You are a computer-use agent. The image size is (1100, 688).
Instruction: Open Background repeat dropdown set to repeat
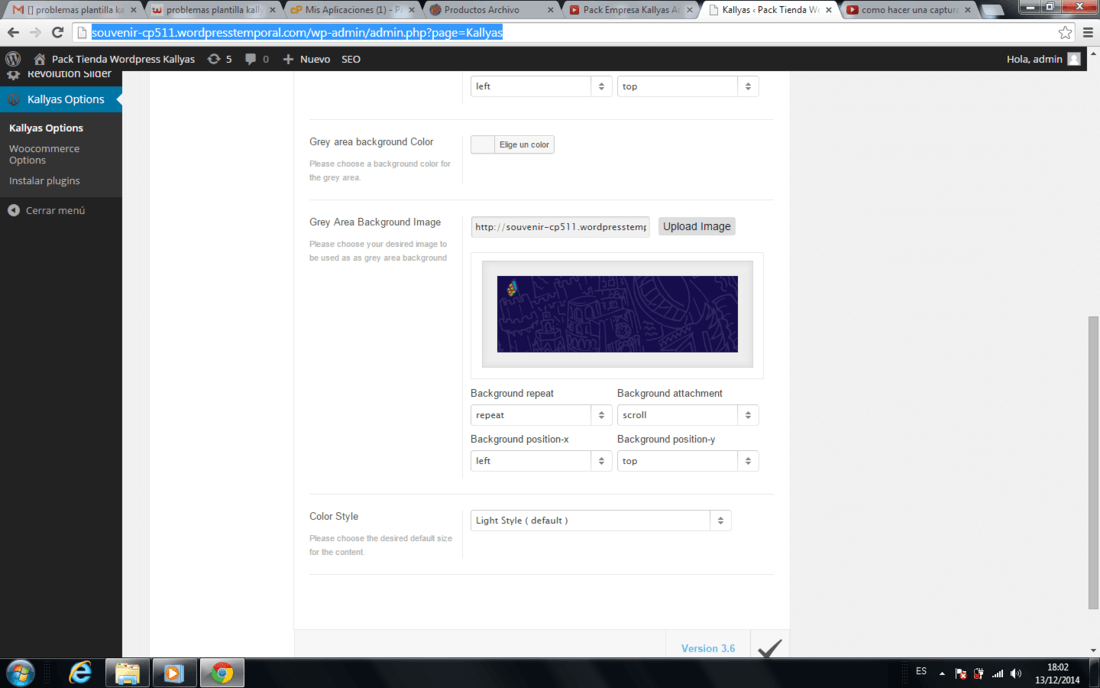(541, 415)
